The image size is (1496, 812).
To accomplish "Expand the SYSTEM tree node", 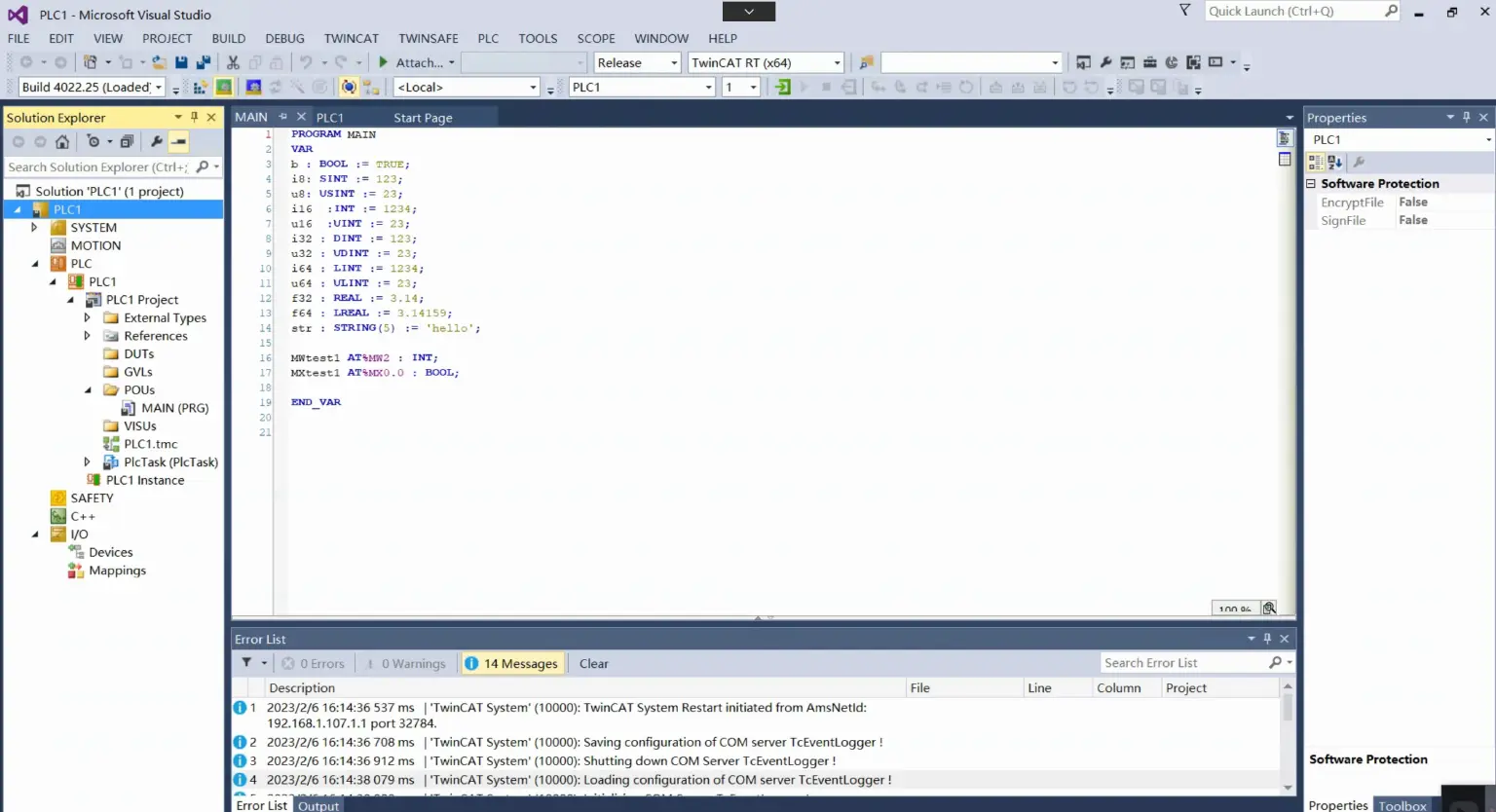I will pos(34,228).
